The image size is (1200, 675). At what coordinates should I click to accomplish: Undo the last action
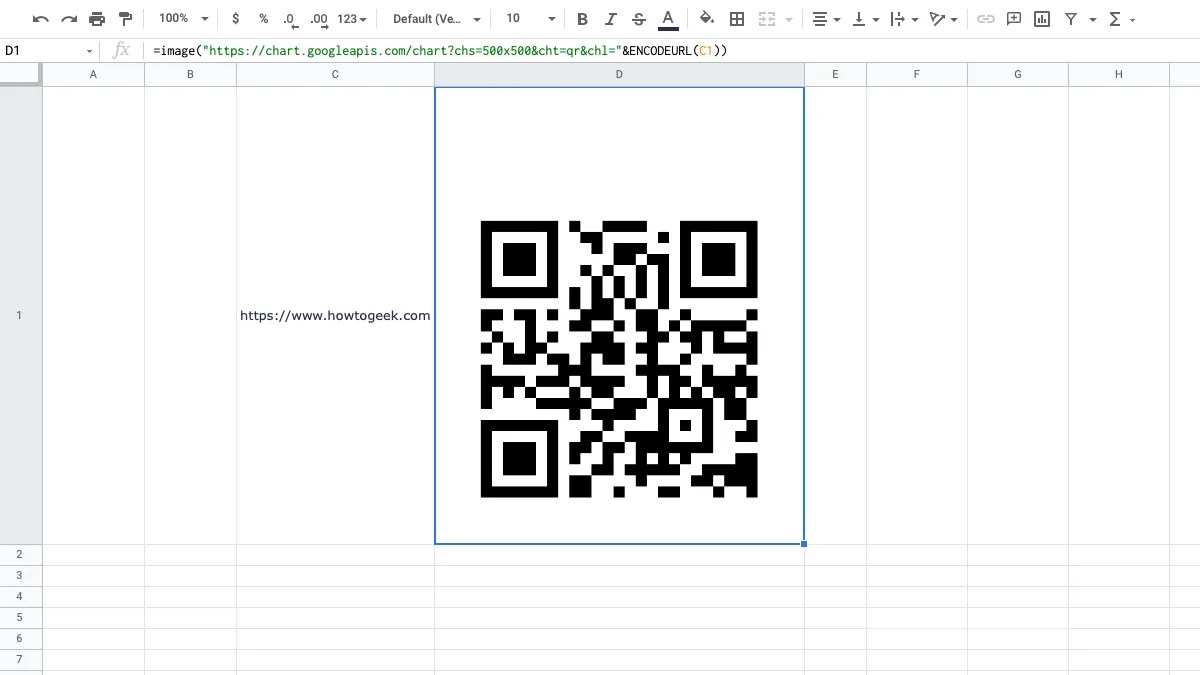pyautogui.click(x=40, y=18)
